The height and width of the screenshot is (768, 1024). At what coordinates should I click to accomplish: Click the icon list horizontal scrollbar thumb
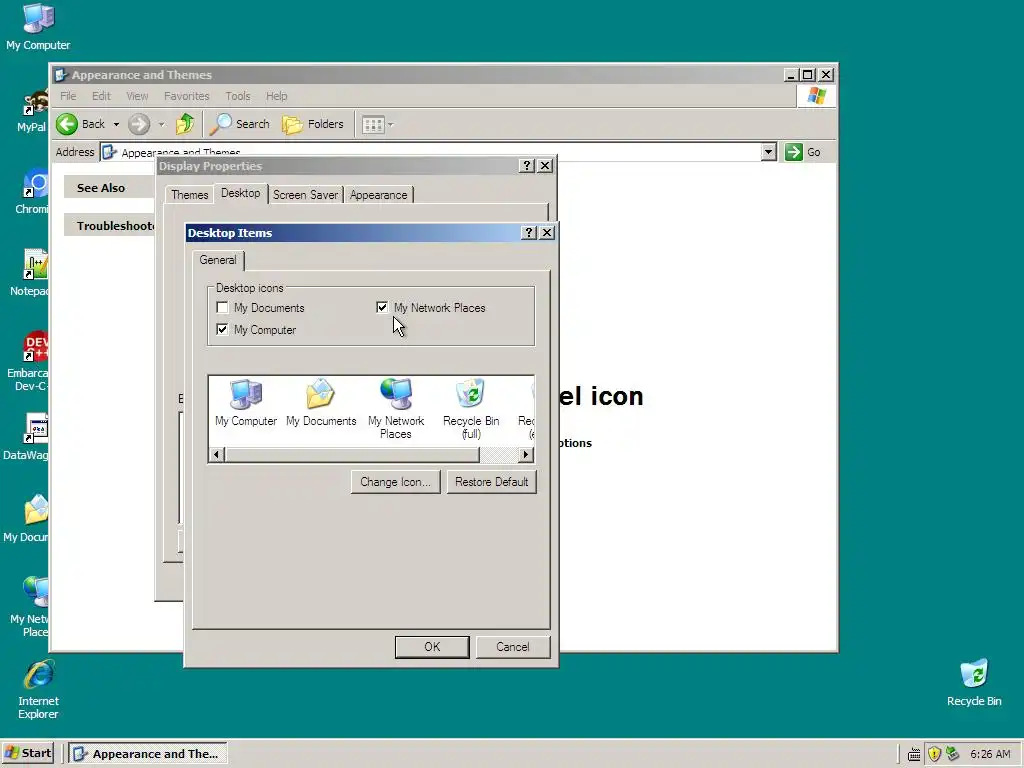coord(352,455)
